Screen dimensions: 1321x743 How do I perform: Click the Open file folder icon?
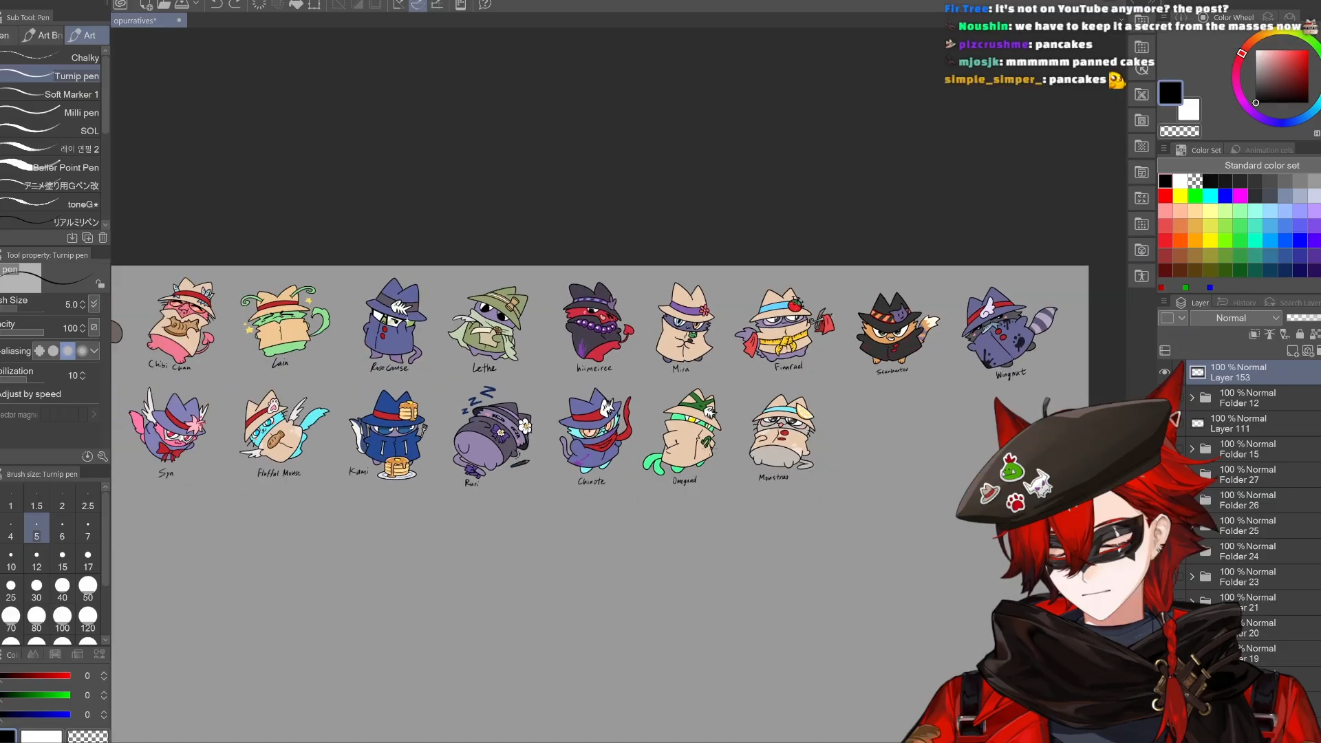[164, 5]
